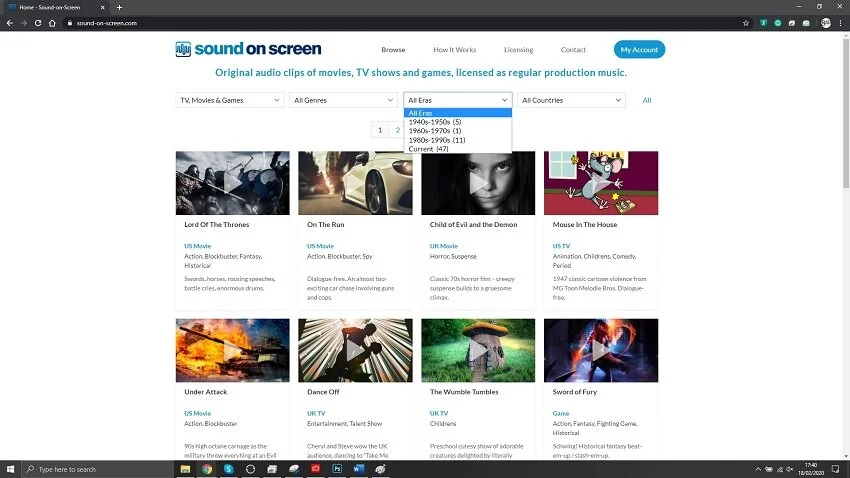Select the 1940s-1950s (5) option
This screenshot has height=478, width=850.
tap(458, 122)
